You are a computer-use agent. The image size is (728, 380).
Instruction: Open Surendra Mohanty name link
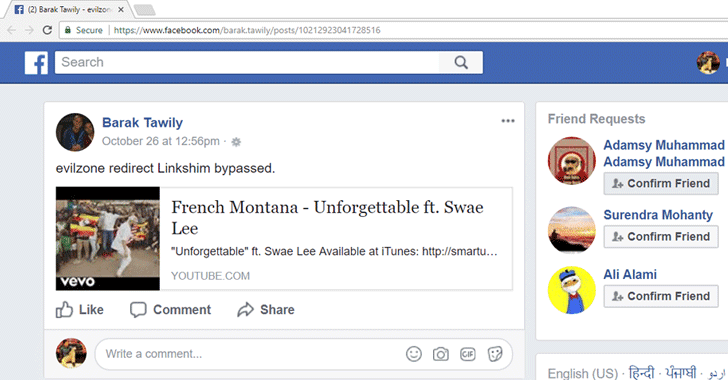[658, 215]
